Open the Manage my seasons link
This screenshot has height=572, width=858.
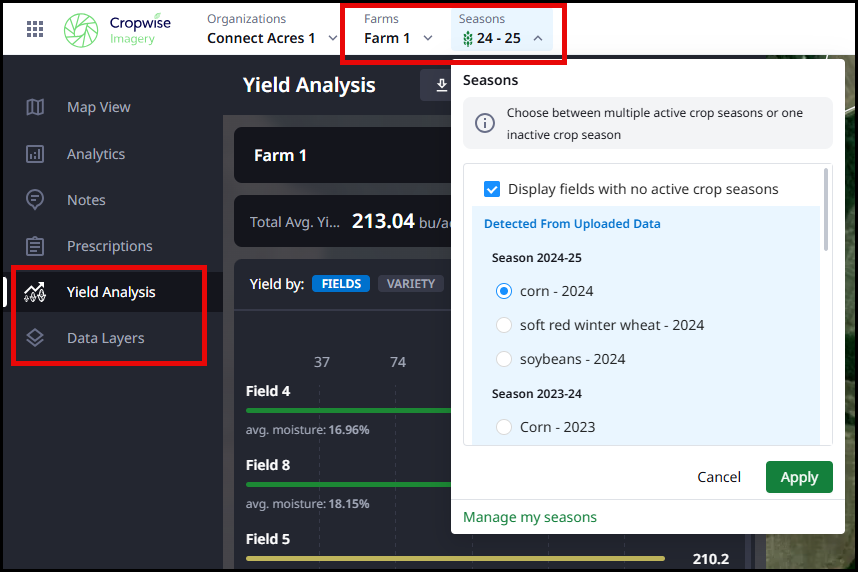[530, 517]
